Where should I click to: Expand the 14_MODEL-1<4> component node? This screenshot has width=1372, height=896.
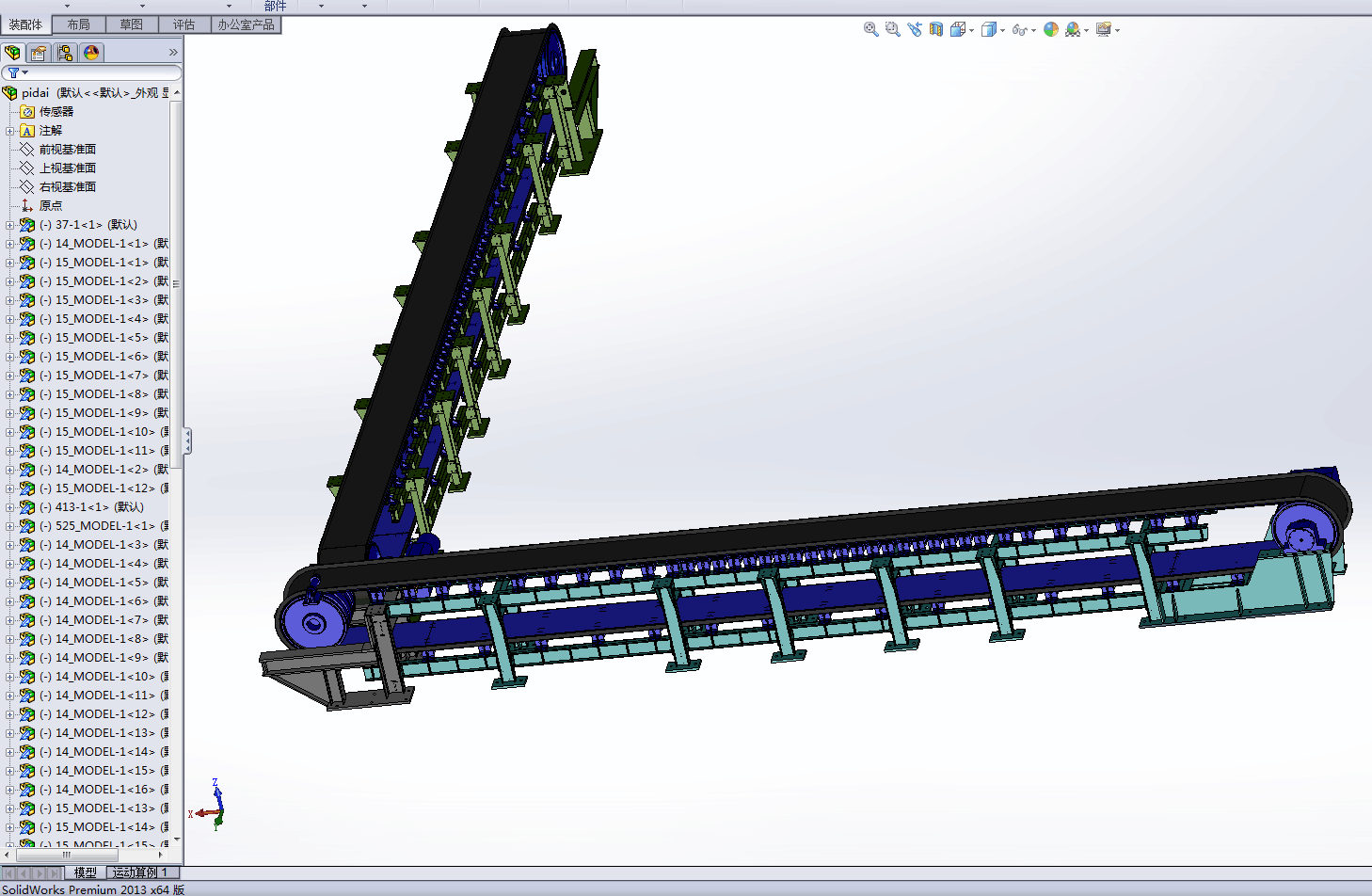[x=9, y=564]
